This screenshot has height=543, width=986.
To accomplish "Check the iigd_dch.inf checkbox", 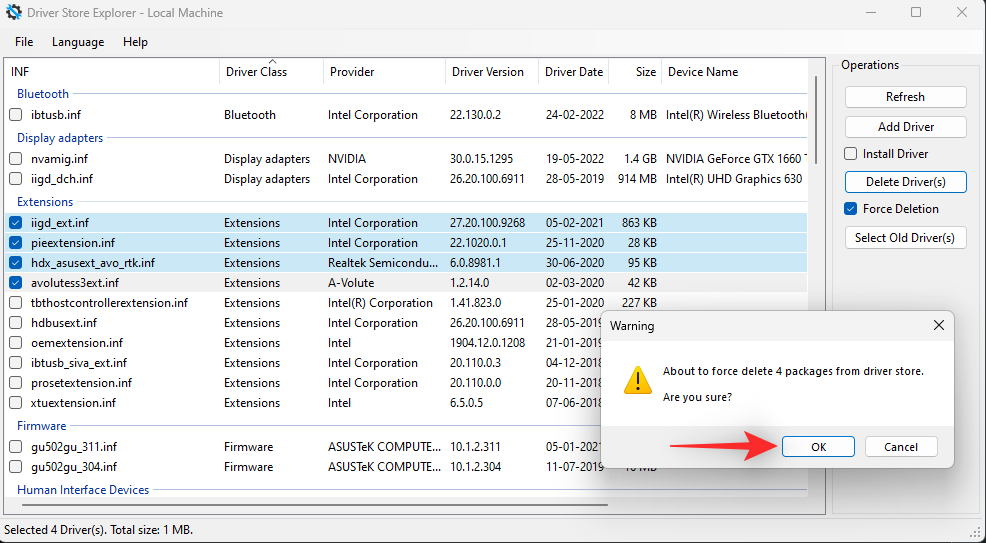I will [16, 179].
